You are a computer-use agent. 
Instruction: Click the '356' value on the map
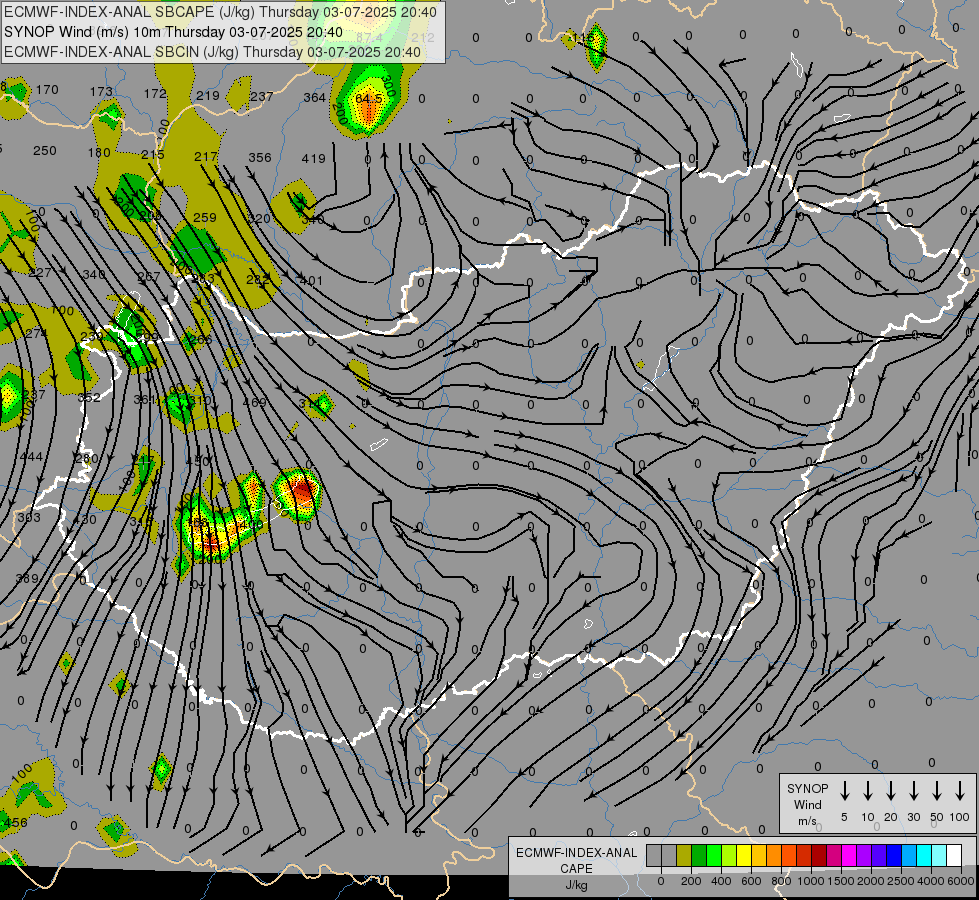pos(260,157)
